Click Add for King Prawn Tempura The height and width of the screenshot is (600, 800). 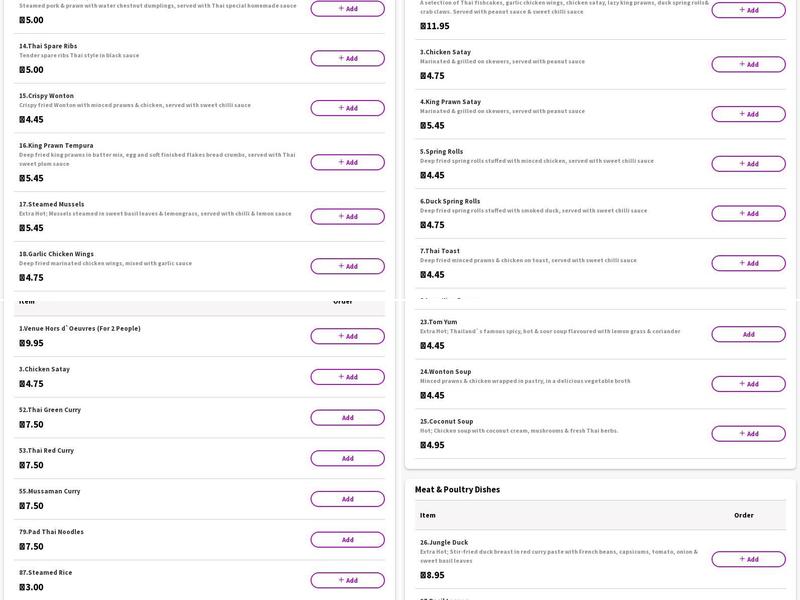click(347, 162)
